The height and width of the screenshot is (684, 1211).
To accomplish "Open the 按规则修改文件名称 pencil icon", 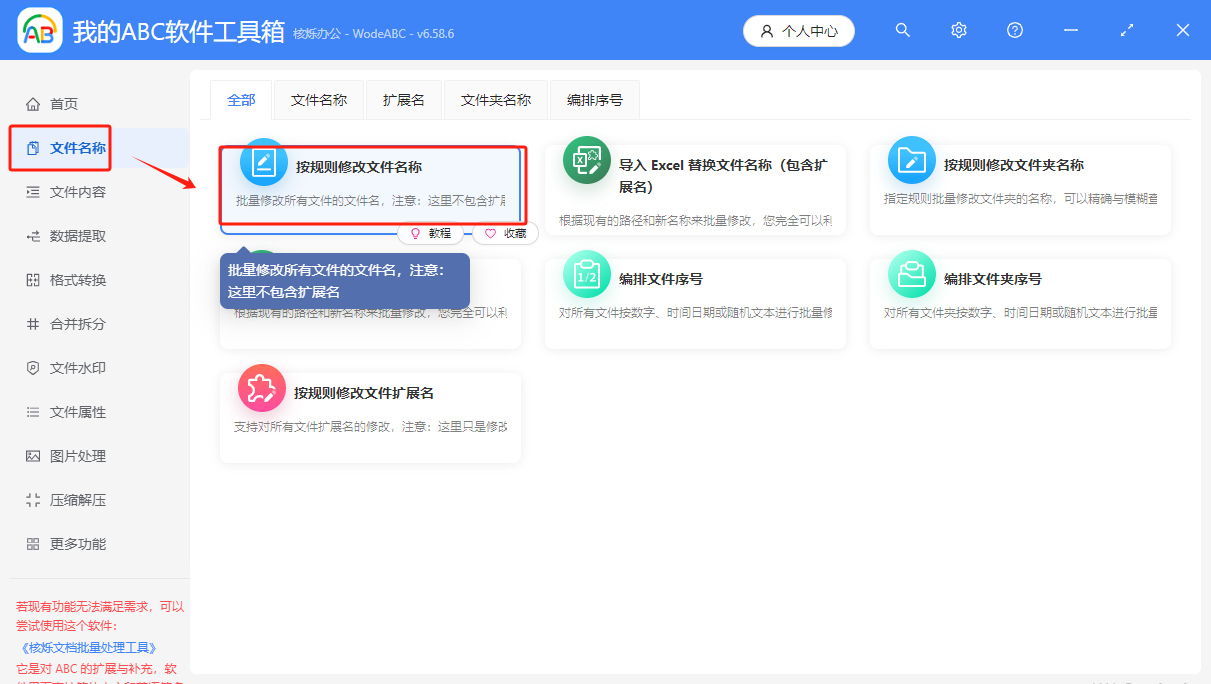I will pos(263,162).
